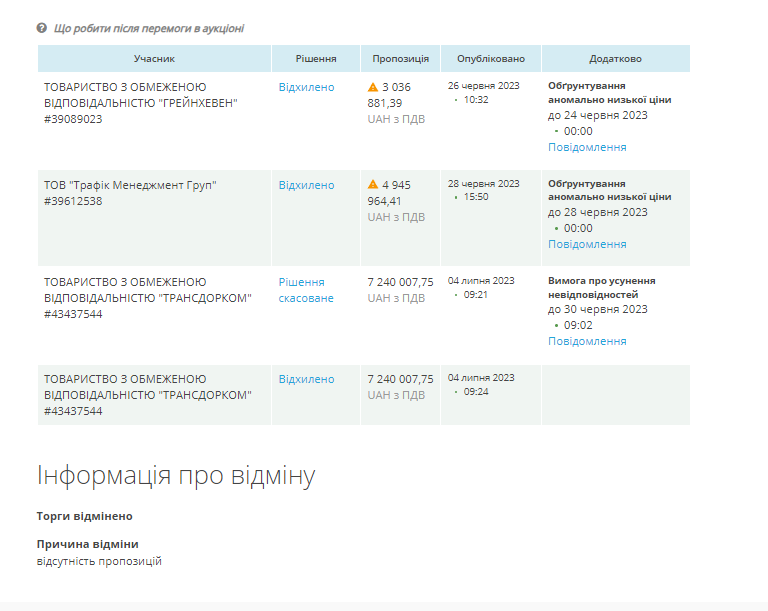Open Повідомлення link dated до 24 червня 2023
The width and height of the screenshot is (768, 611).
click(x=587, y=147)
